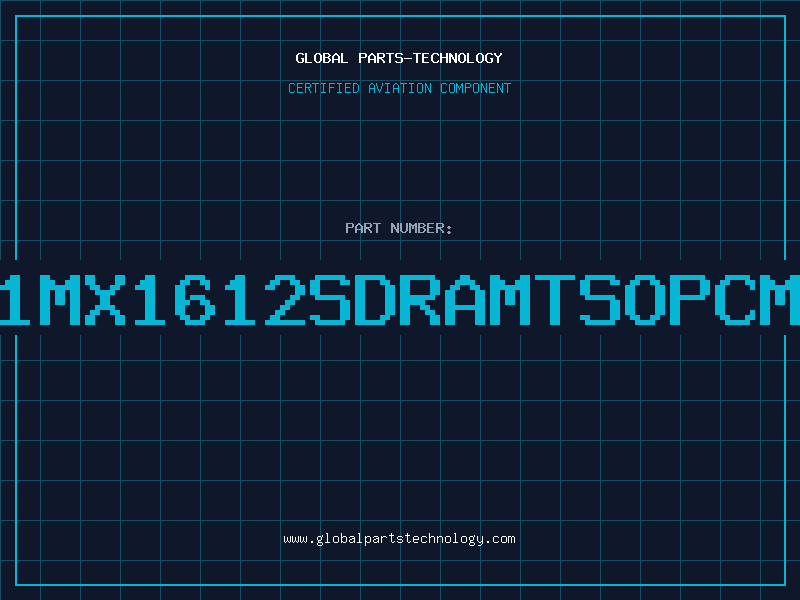Click the large part number 1MX1612SDRAMTSOPCM

[x=400, y=300]
